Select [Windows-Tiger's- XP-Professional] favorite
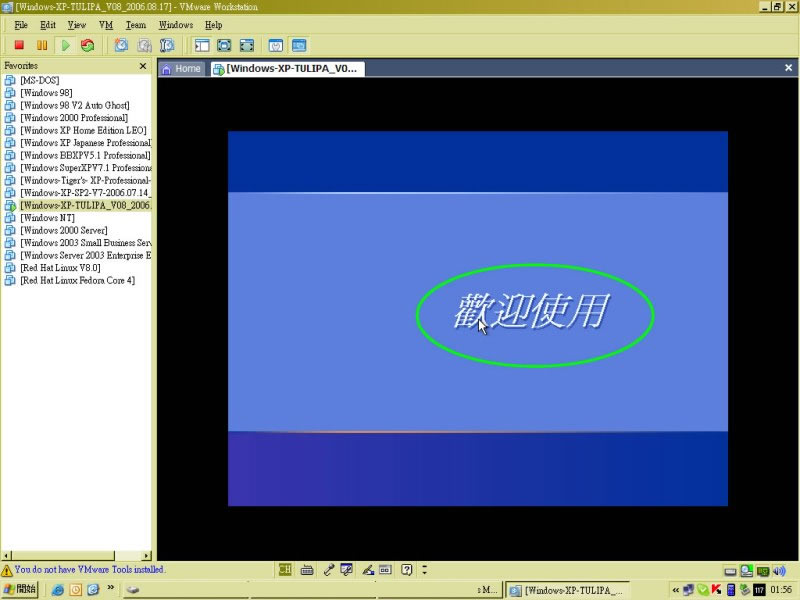 85,181
